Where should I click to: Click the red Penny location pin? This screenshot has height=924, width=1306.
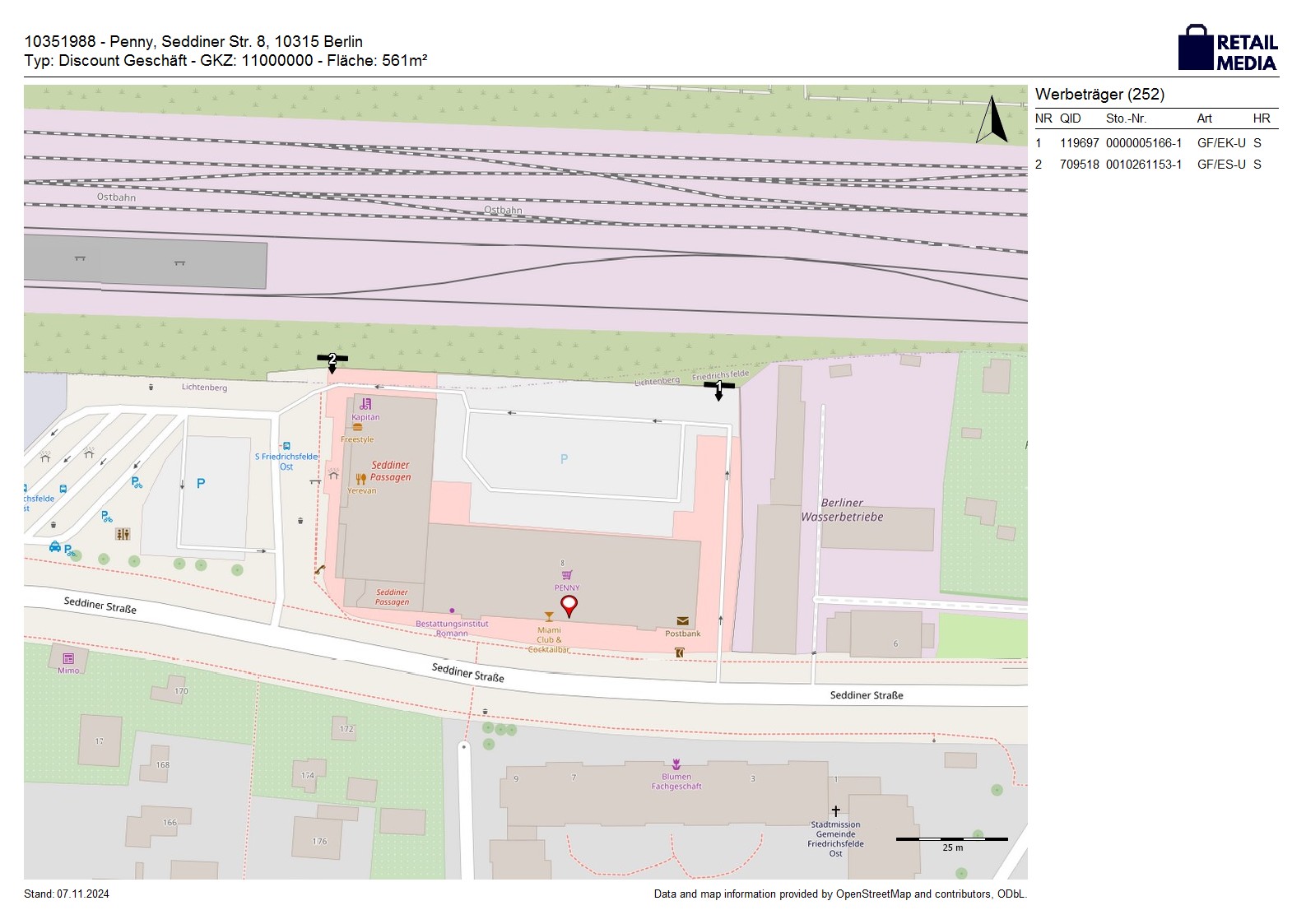point(568,606)
